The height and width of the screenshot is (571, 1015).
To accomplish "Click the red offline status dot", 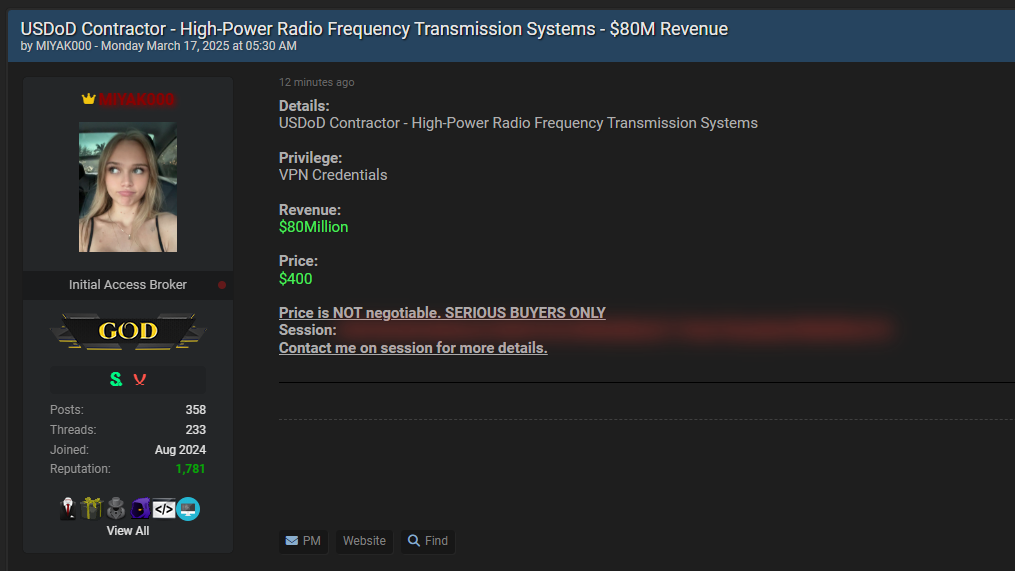I will [x=222, y=285].
